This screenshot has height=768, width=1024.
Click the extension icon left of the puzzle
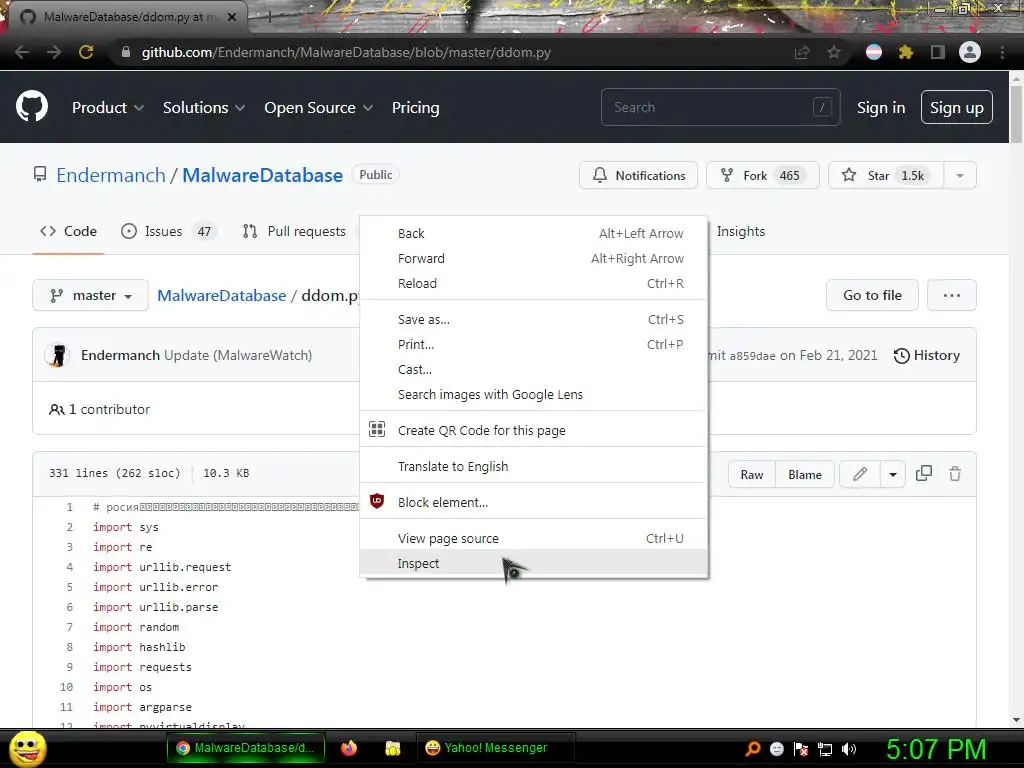pos(874,52)
